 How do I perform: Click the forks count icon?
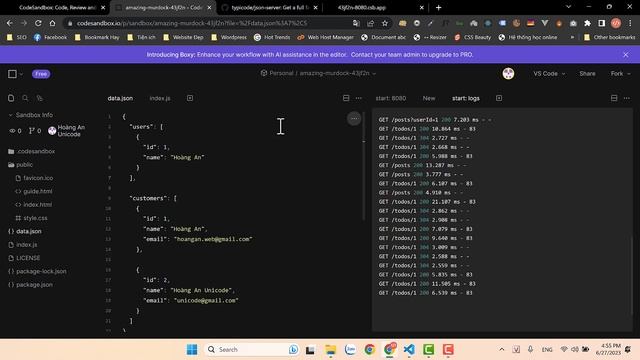[31, 131]
